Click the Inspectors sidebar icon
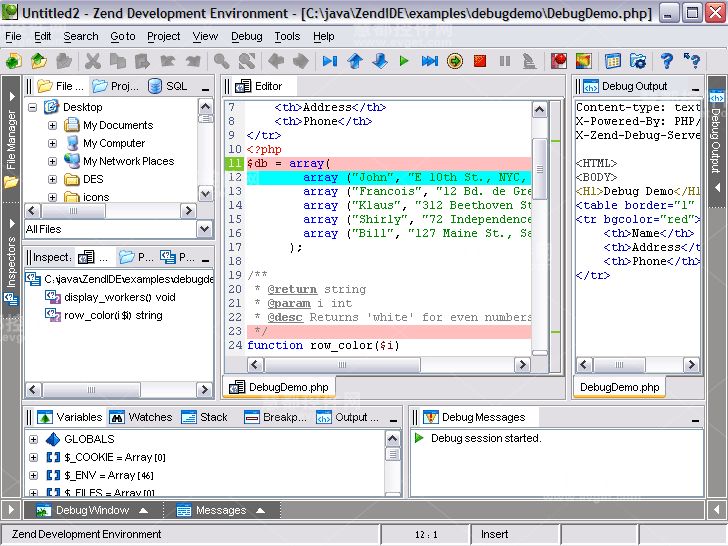The height and width of the screenshot is (546, 728). tap(11, 299)
